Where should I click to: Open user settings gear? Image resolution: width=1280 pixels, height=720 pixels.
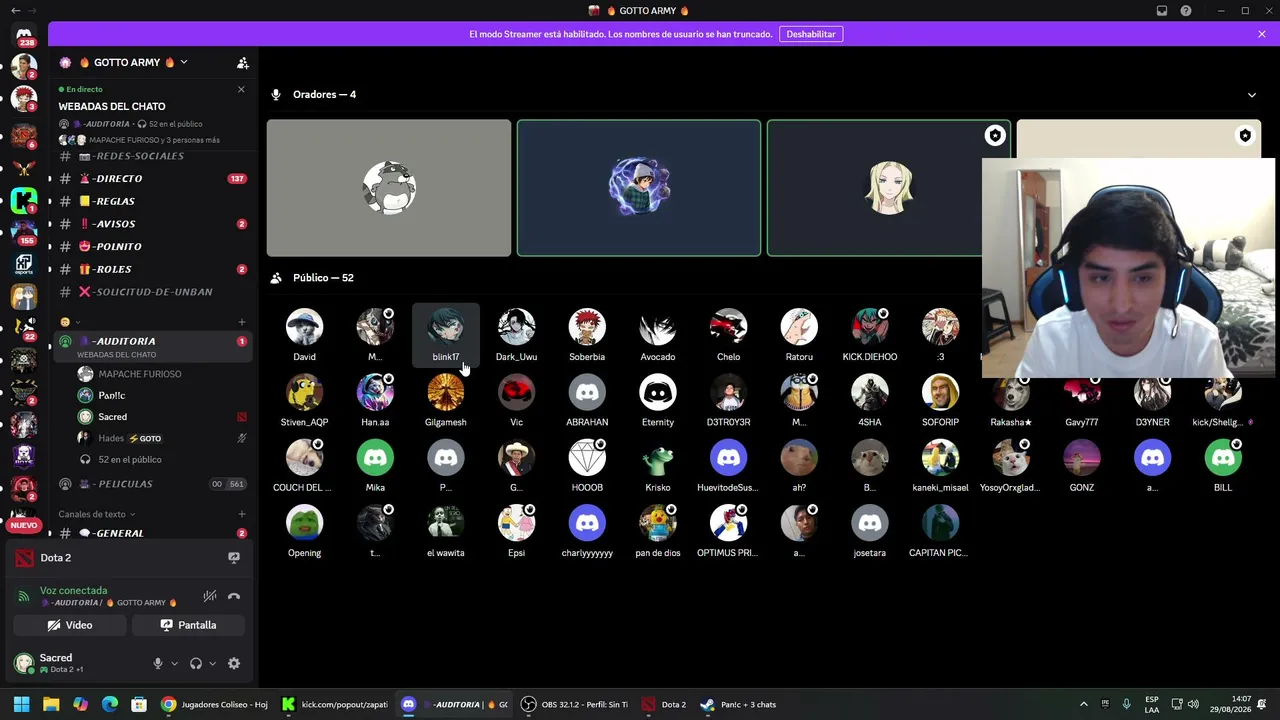pos(234,663)
